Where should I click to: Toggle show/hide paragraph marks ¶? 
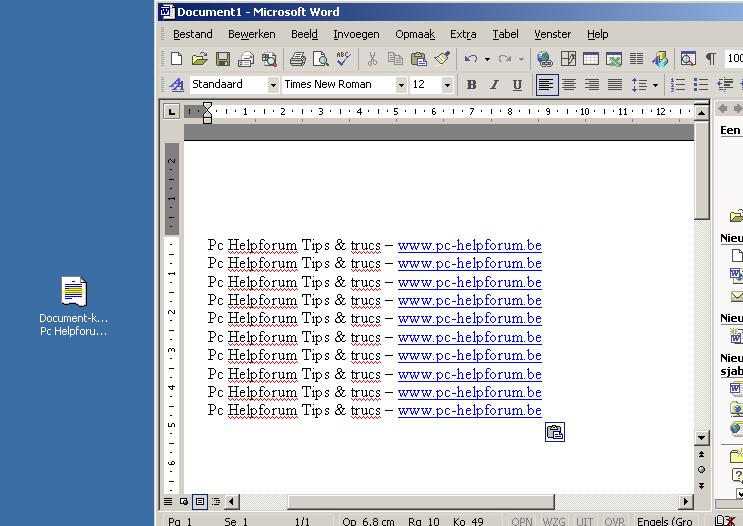(x=711, y=59)
